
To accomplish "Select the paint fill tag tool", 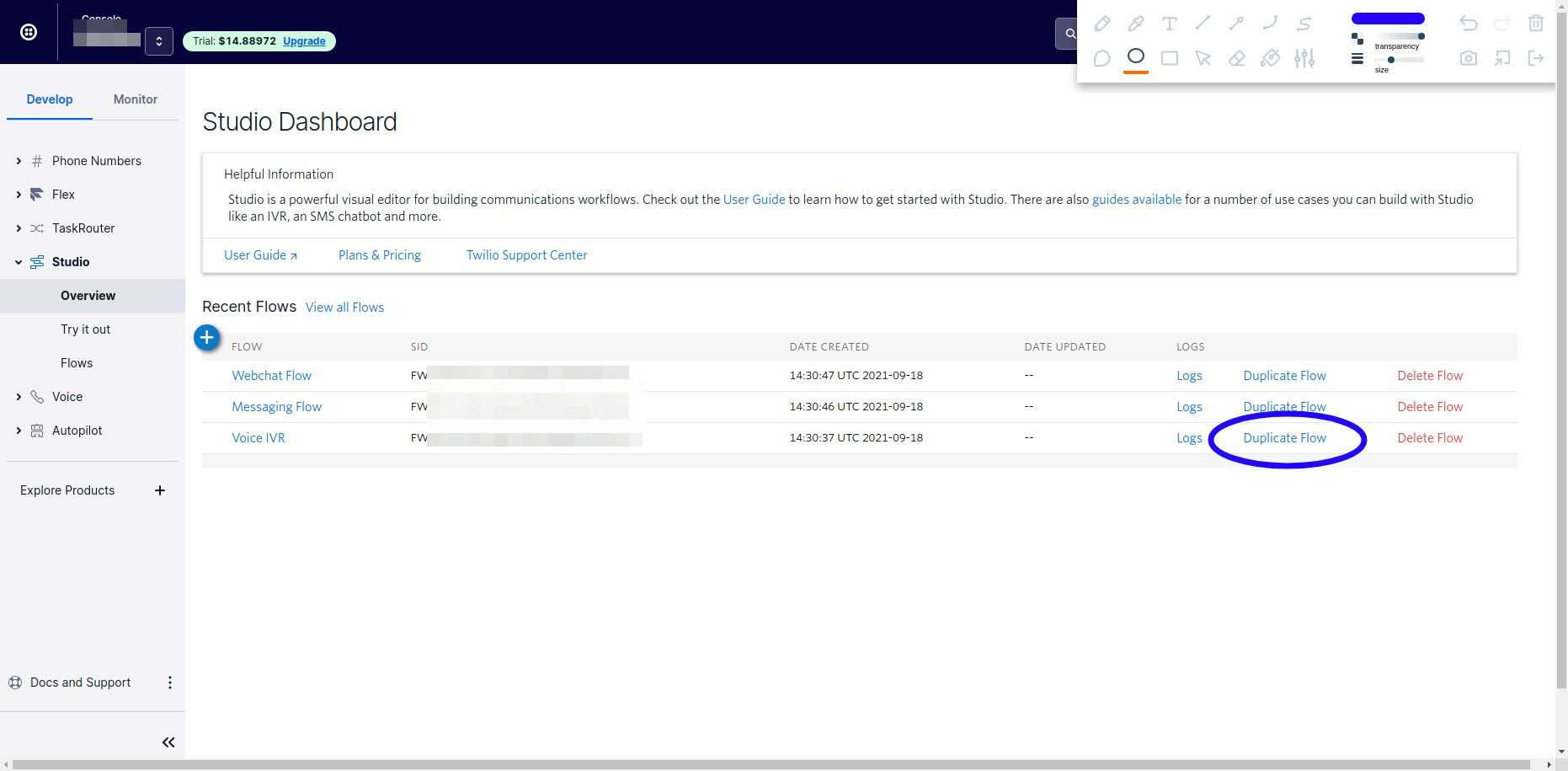I will [1270, 58].
